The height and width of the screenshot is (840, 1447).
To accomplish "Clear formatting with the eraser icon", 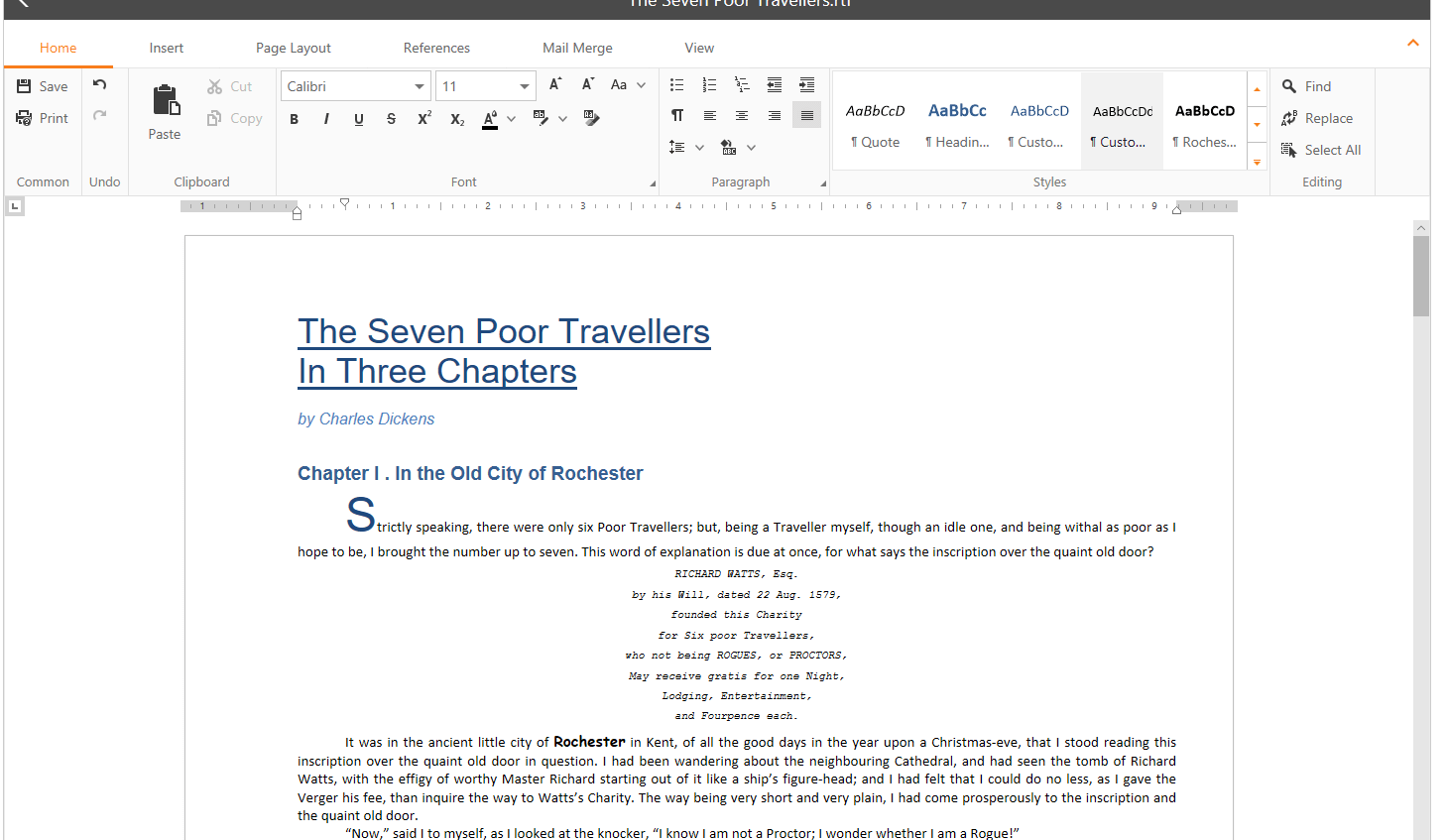I will click(x=592, y=118).
